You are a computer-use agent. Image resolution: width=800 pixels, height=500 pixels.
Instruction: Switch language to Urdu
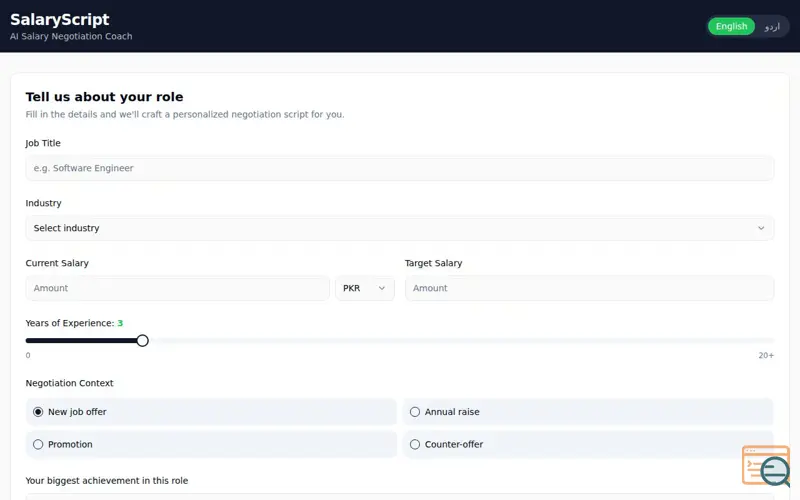[772, 26]
